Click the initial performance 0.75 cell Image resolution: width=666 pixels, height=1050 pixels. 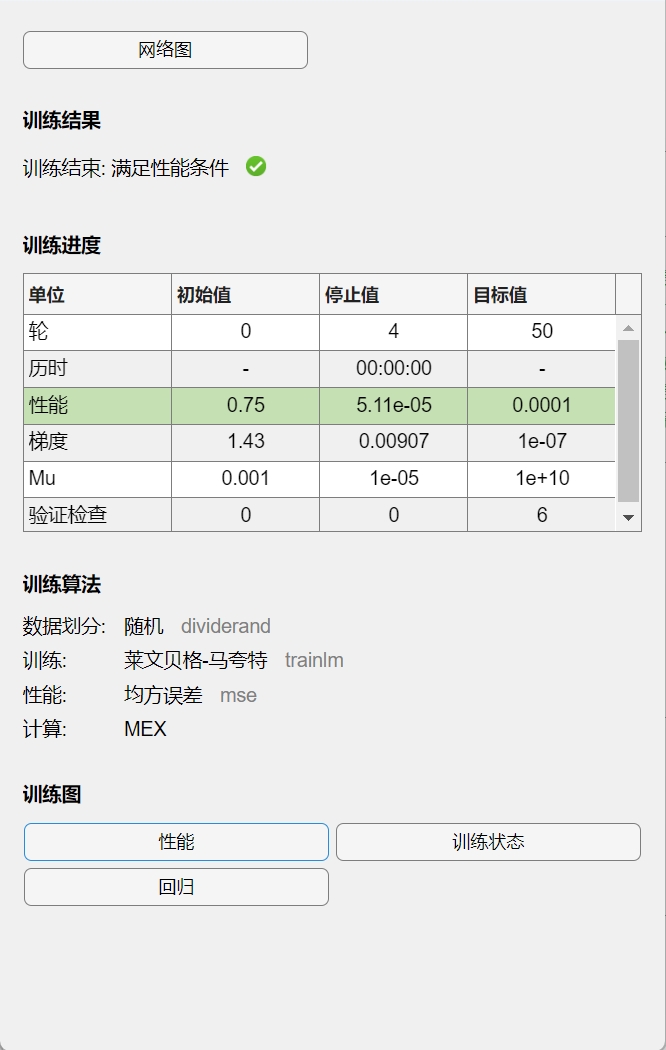[245, 405]
